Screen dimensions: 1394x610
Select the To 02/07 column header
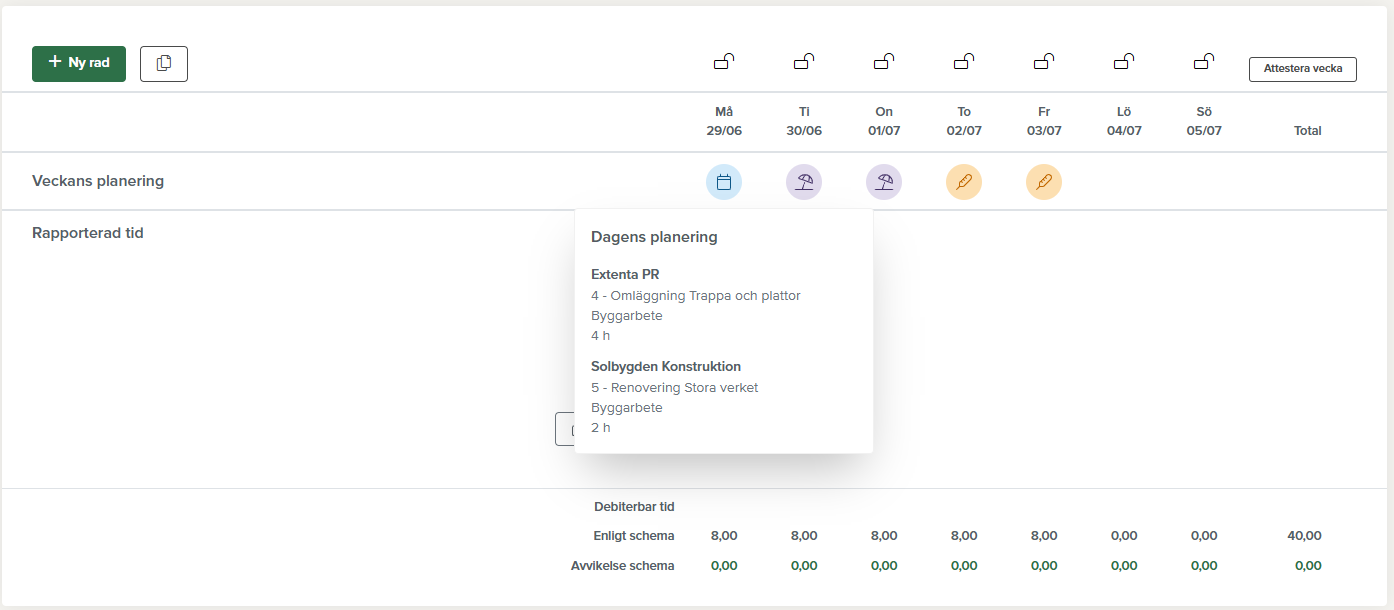[x=964, y=121]
